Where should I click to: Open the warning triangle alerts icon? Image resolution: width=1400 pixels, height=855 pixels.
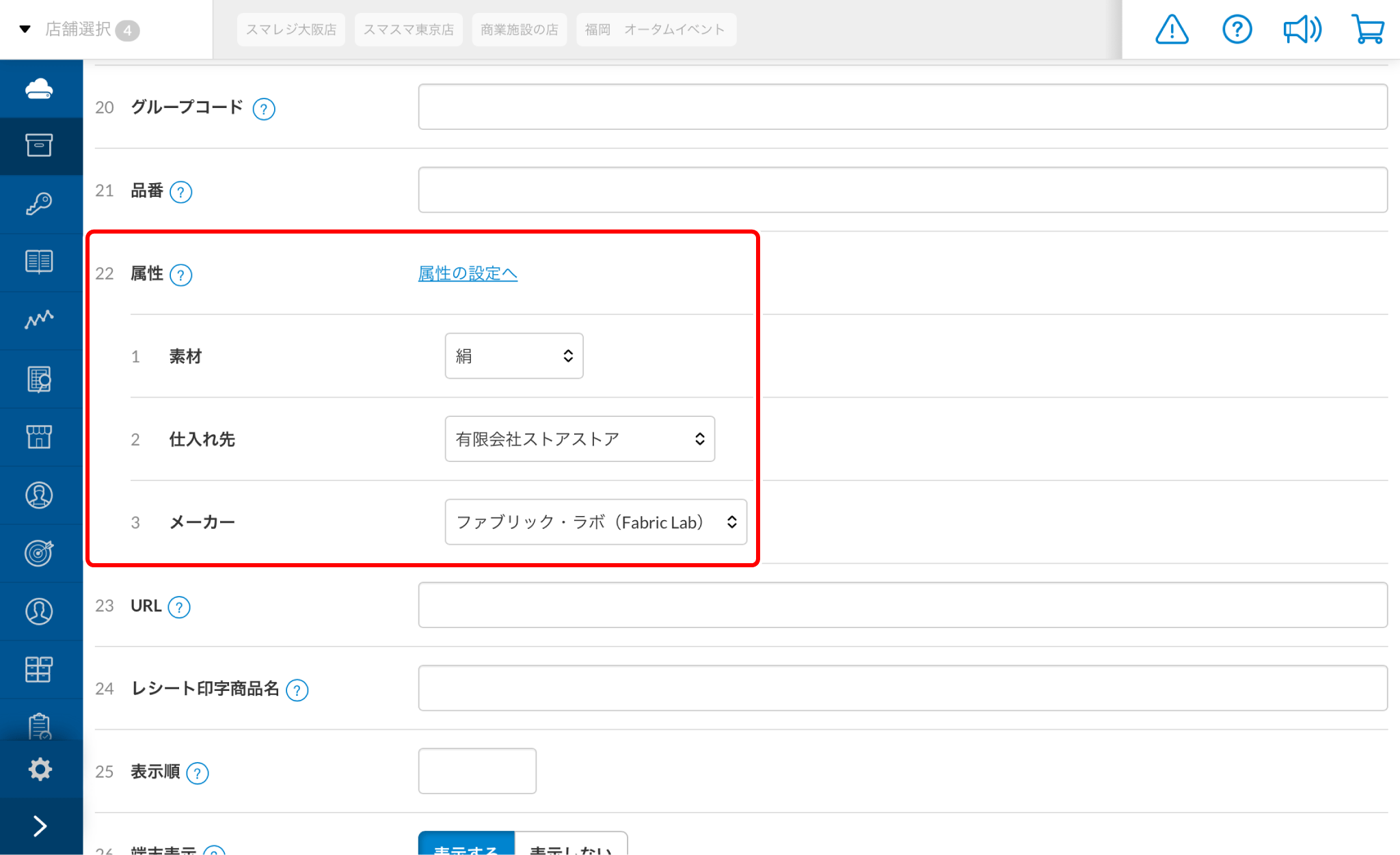[1172, 29]
